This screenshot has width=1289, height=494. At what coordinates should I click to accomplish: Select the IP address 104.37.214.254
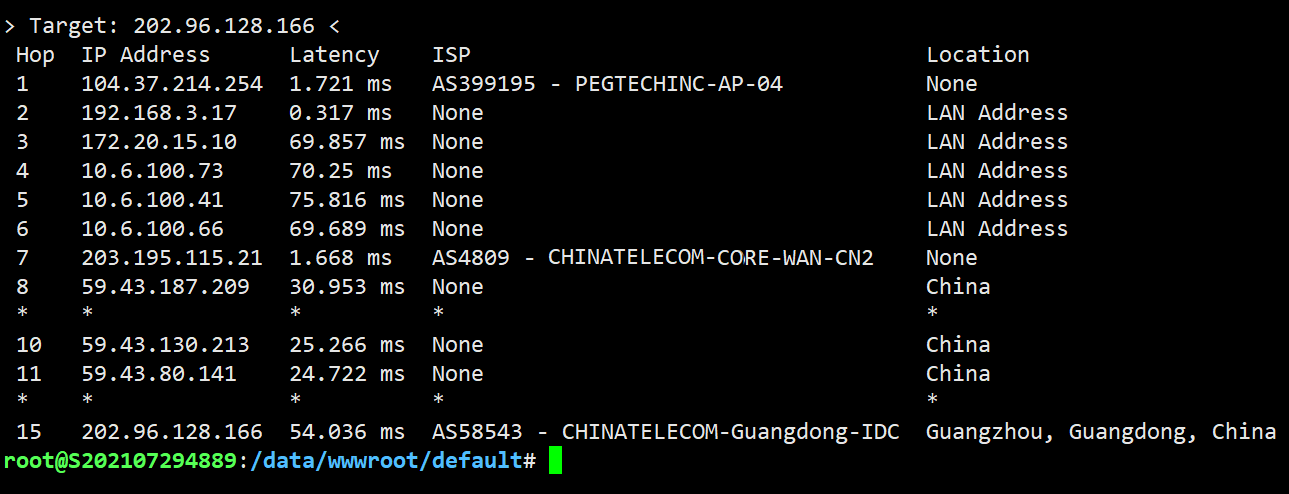click(172, 84)
